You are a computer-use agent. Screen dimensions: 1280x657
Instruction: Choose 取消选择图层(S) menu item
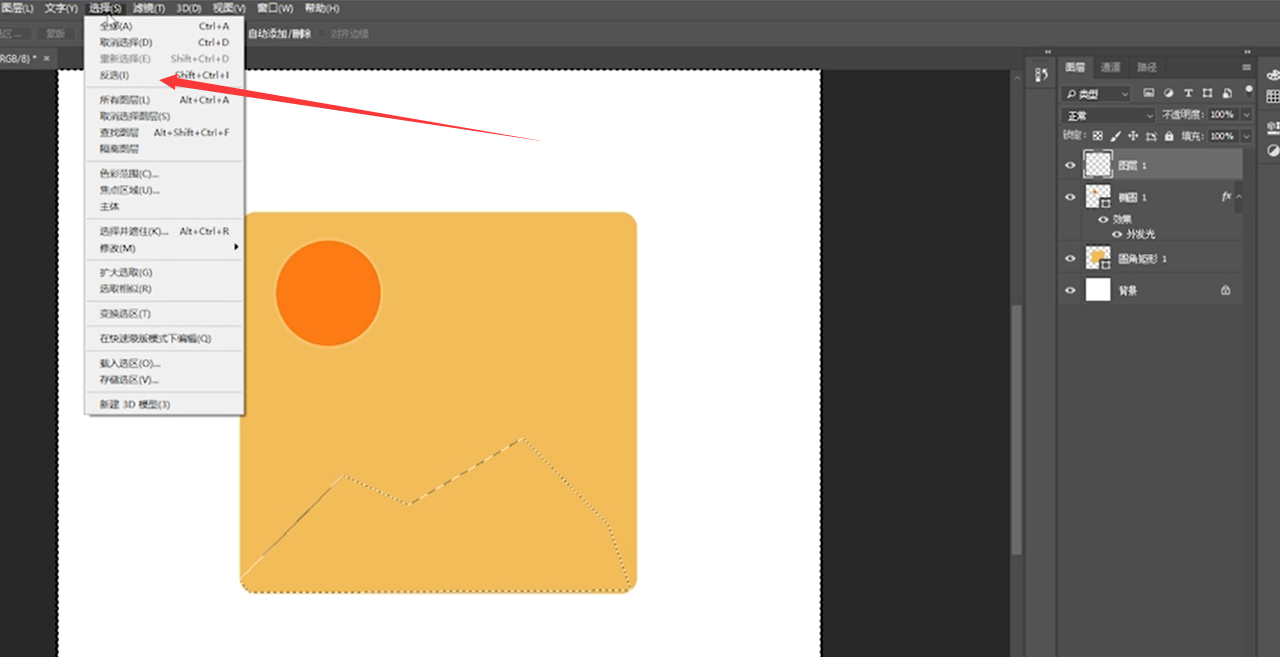click(165, 116)
